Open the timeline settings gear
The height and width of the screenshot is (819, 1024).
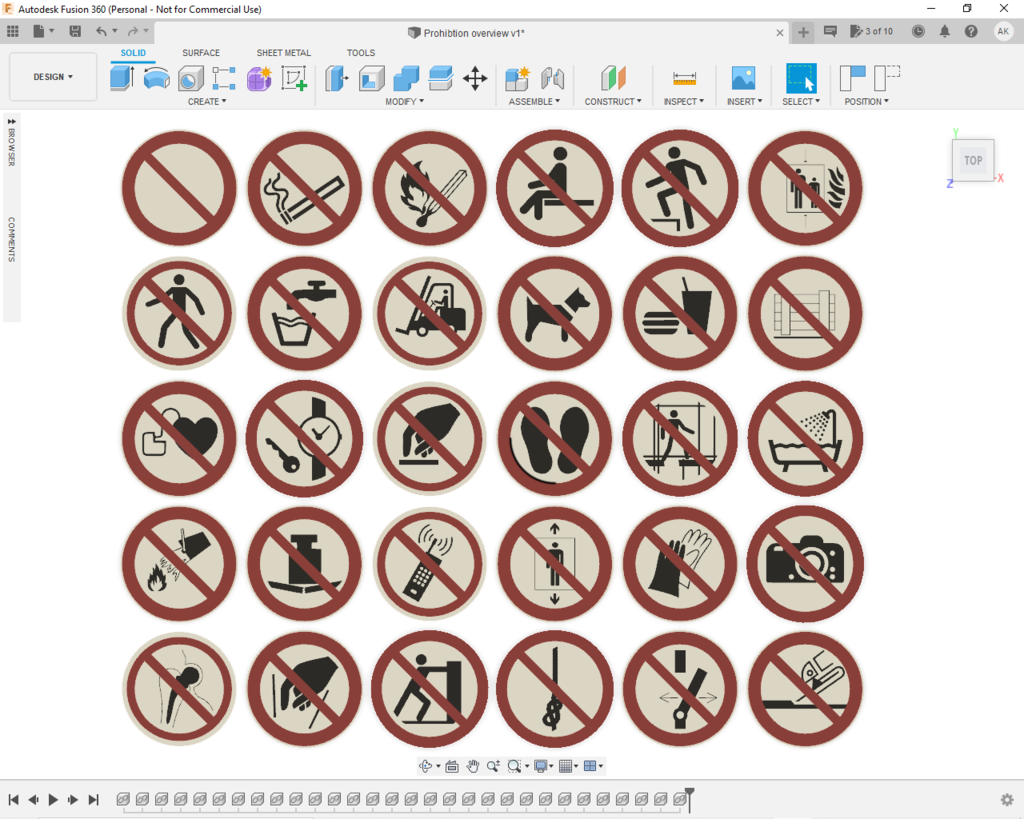(1006, 799)
